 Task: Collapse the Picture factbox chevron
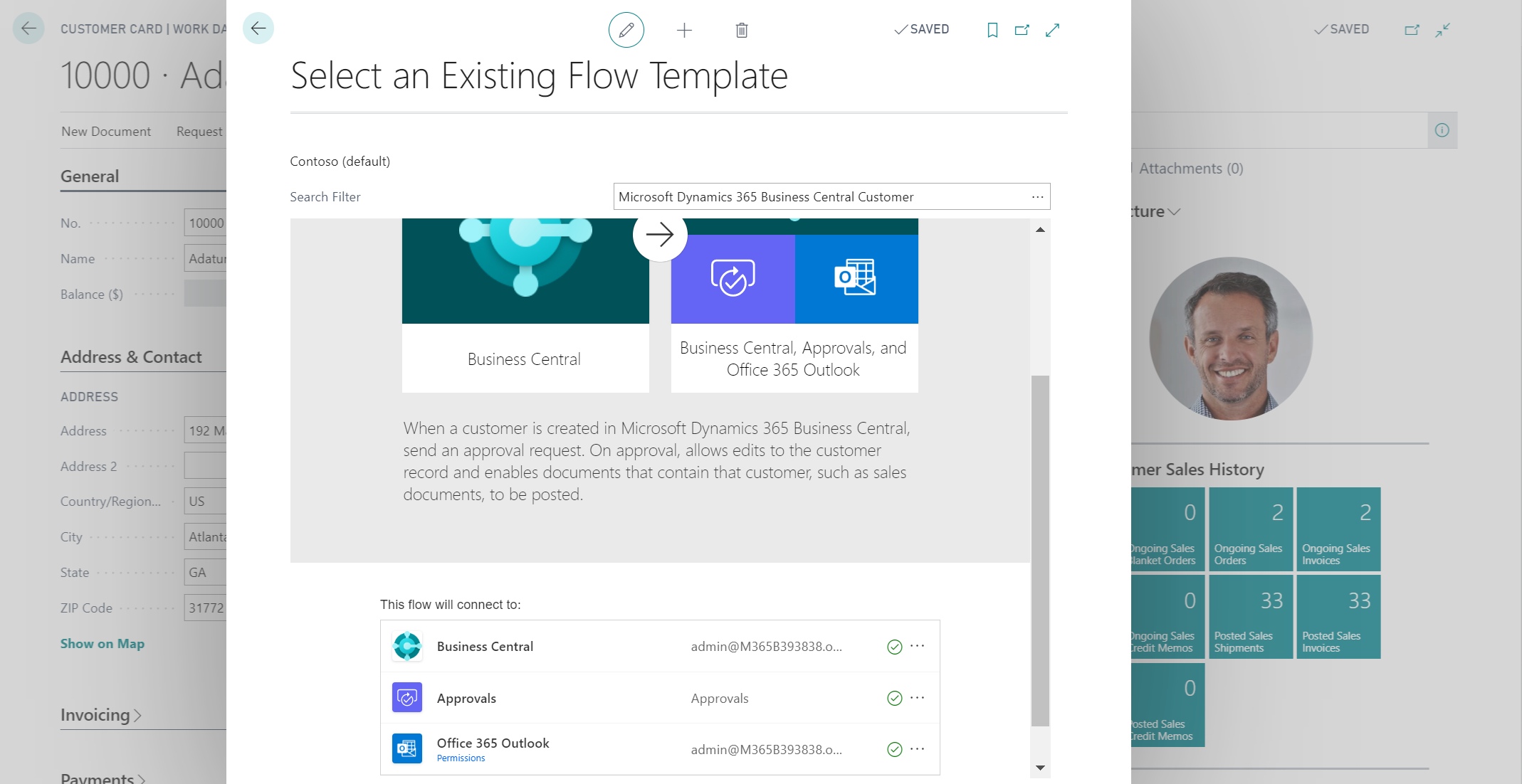click(1174, 211)
